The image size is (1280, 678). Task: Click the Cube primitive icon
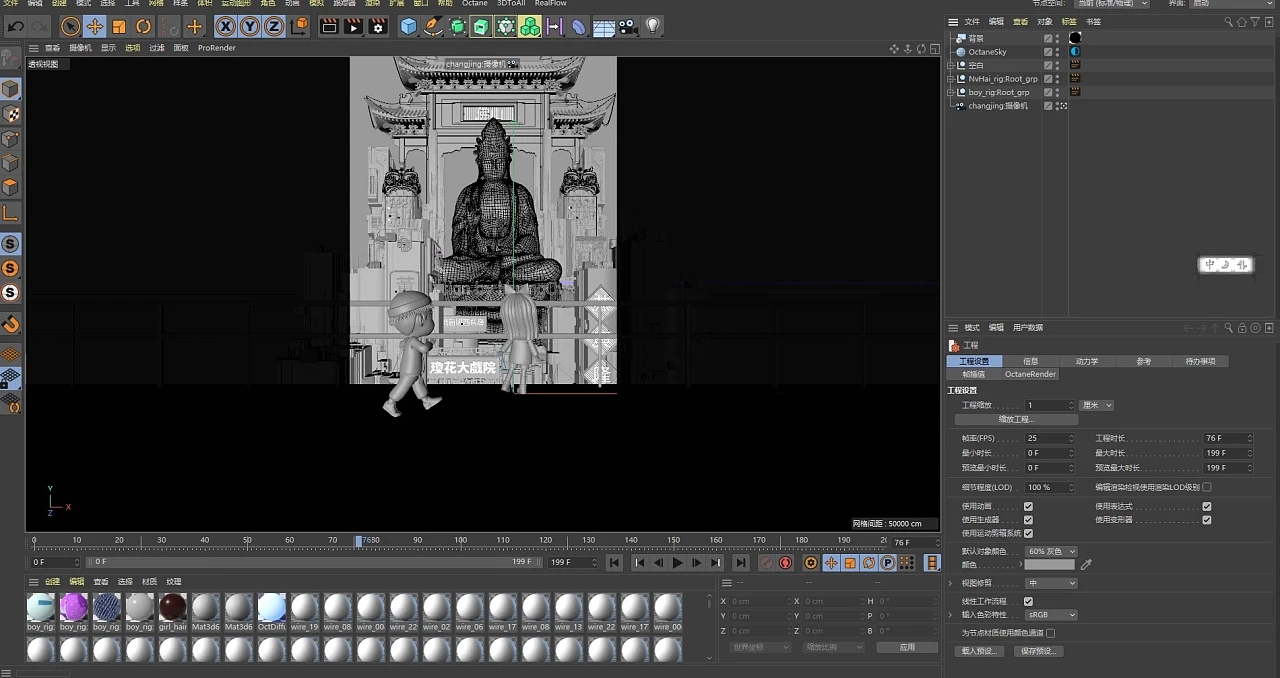tap(408, 27)
